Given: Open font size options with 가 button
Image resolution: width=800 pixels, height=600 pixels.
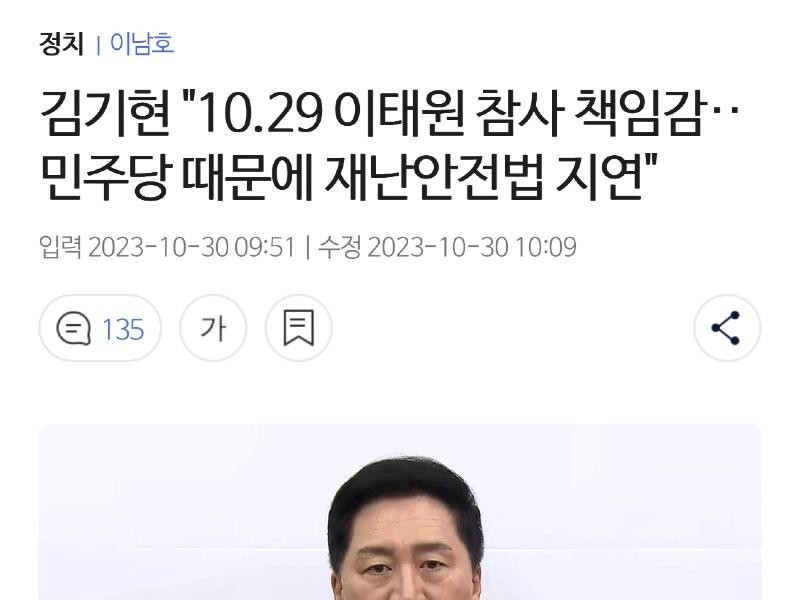Looking at the screenshot, I should [x=213, y=328].
